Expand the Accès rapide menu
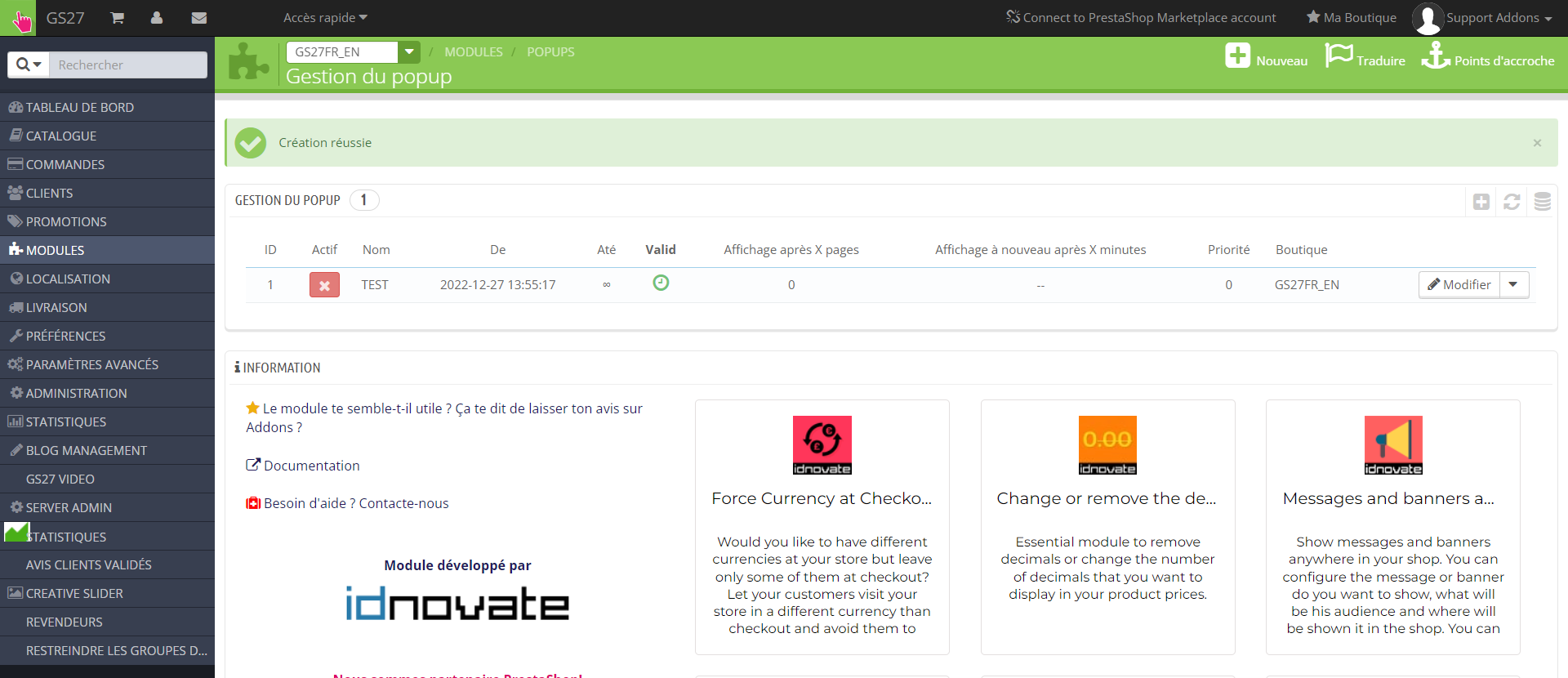The width and height of the screenshot is (1568, 678). click(325, 18)
